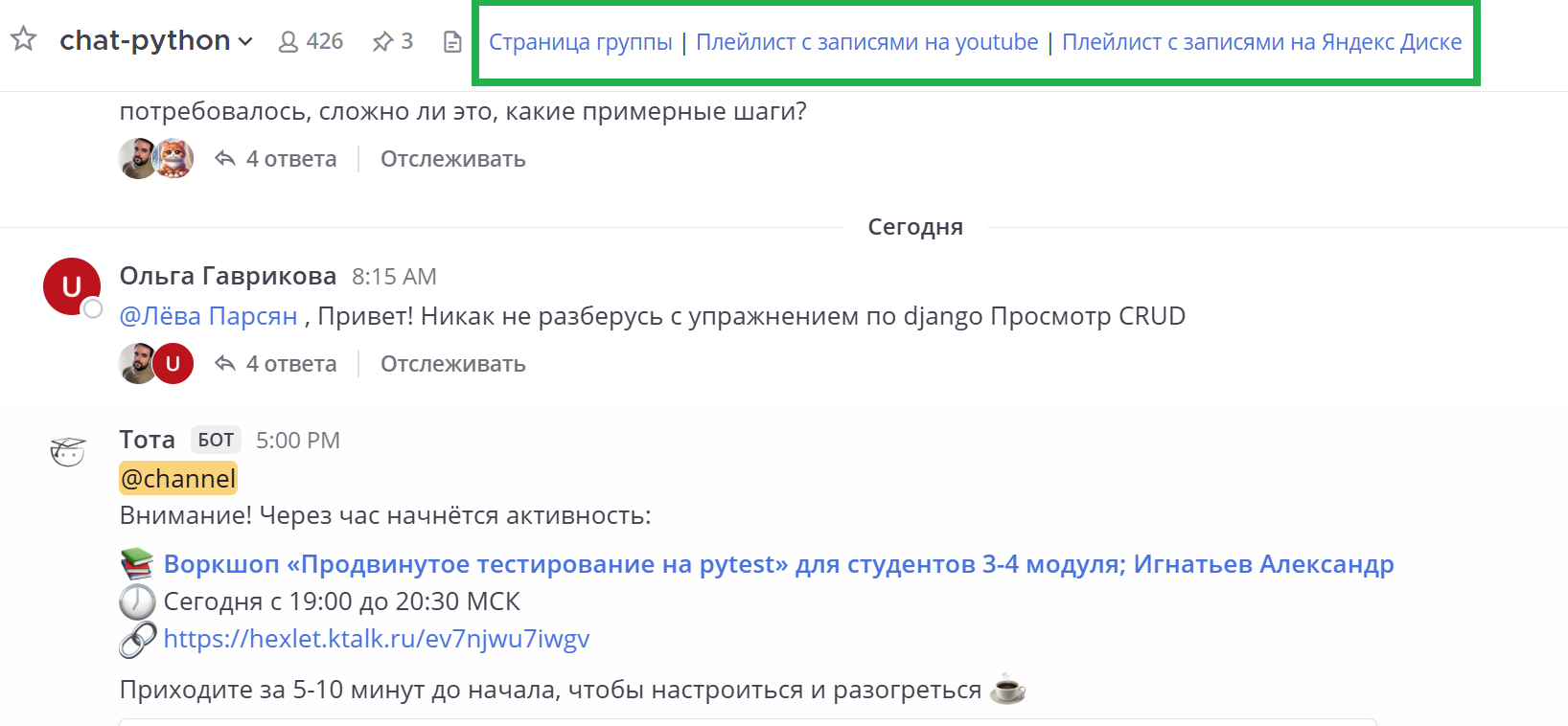Click the channel header document icon
Viewport: 1568px width, 726px height.
[452, 42]
